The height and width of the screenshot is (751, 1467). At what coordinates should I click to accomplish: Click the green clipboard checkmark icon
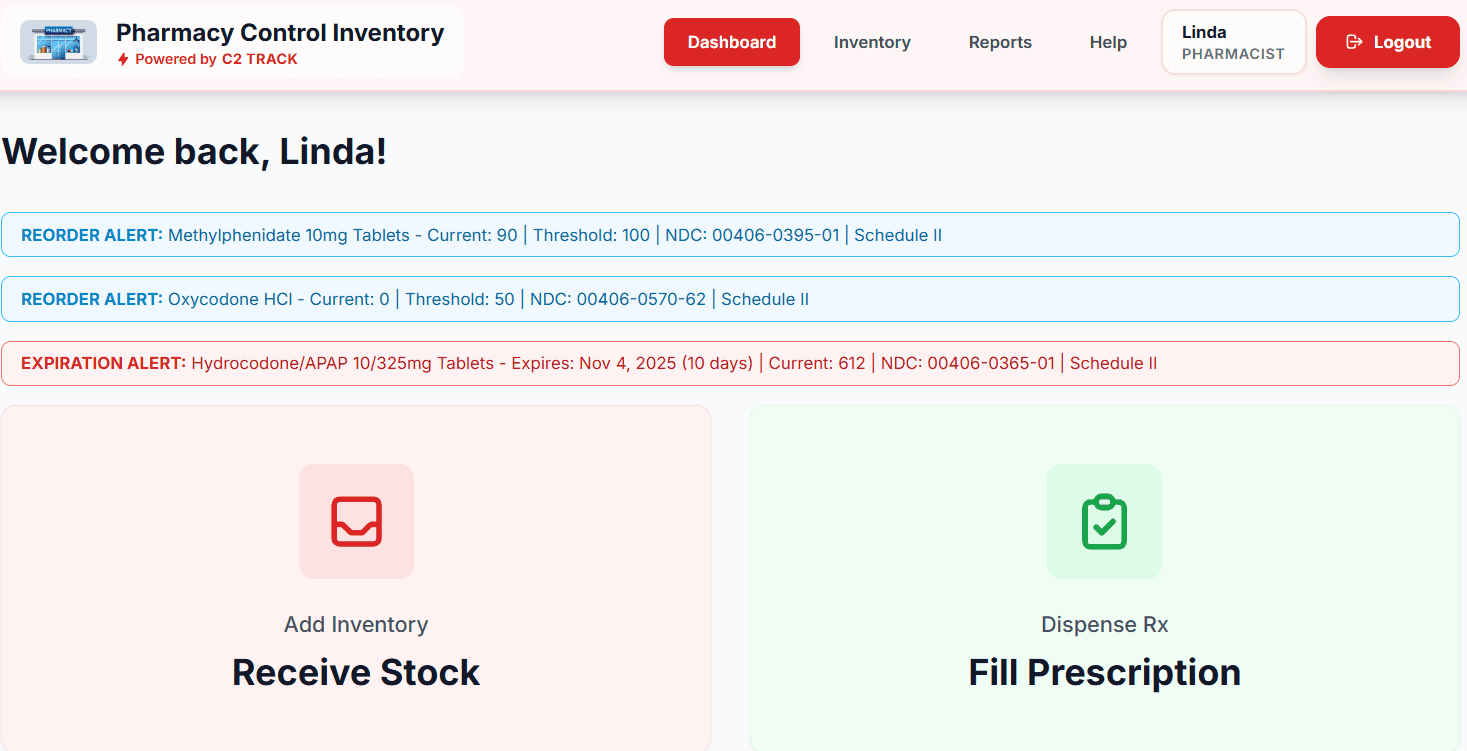point(1104,521)
